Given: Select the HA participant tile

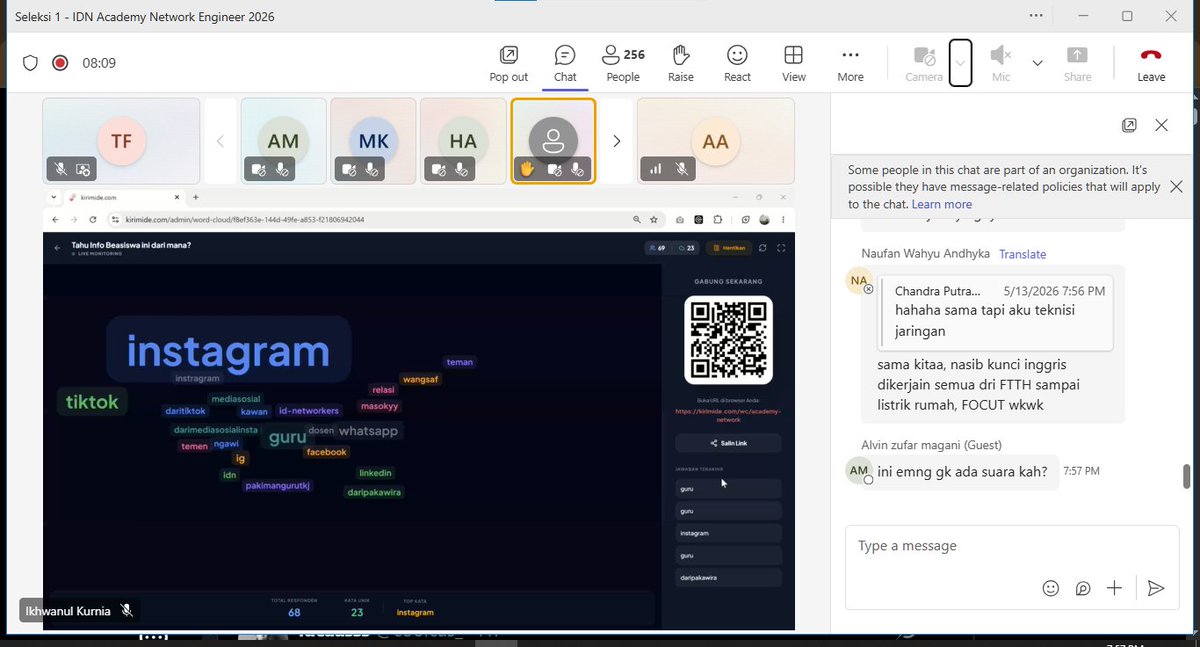Looking at the screenshot, I should point(463,141).
